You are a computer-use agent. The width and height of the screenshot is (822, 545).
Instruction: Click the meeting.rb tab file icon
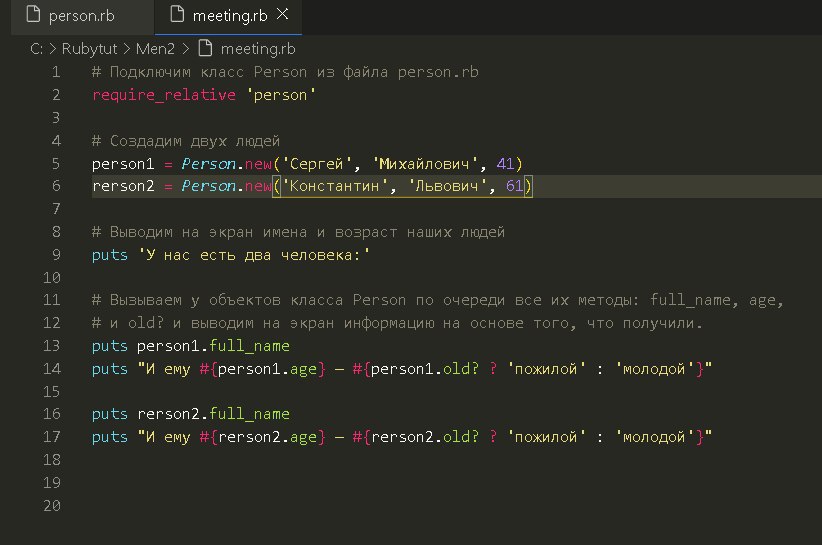[x=177, y=14]
